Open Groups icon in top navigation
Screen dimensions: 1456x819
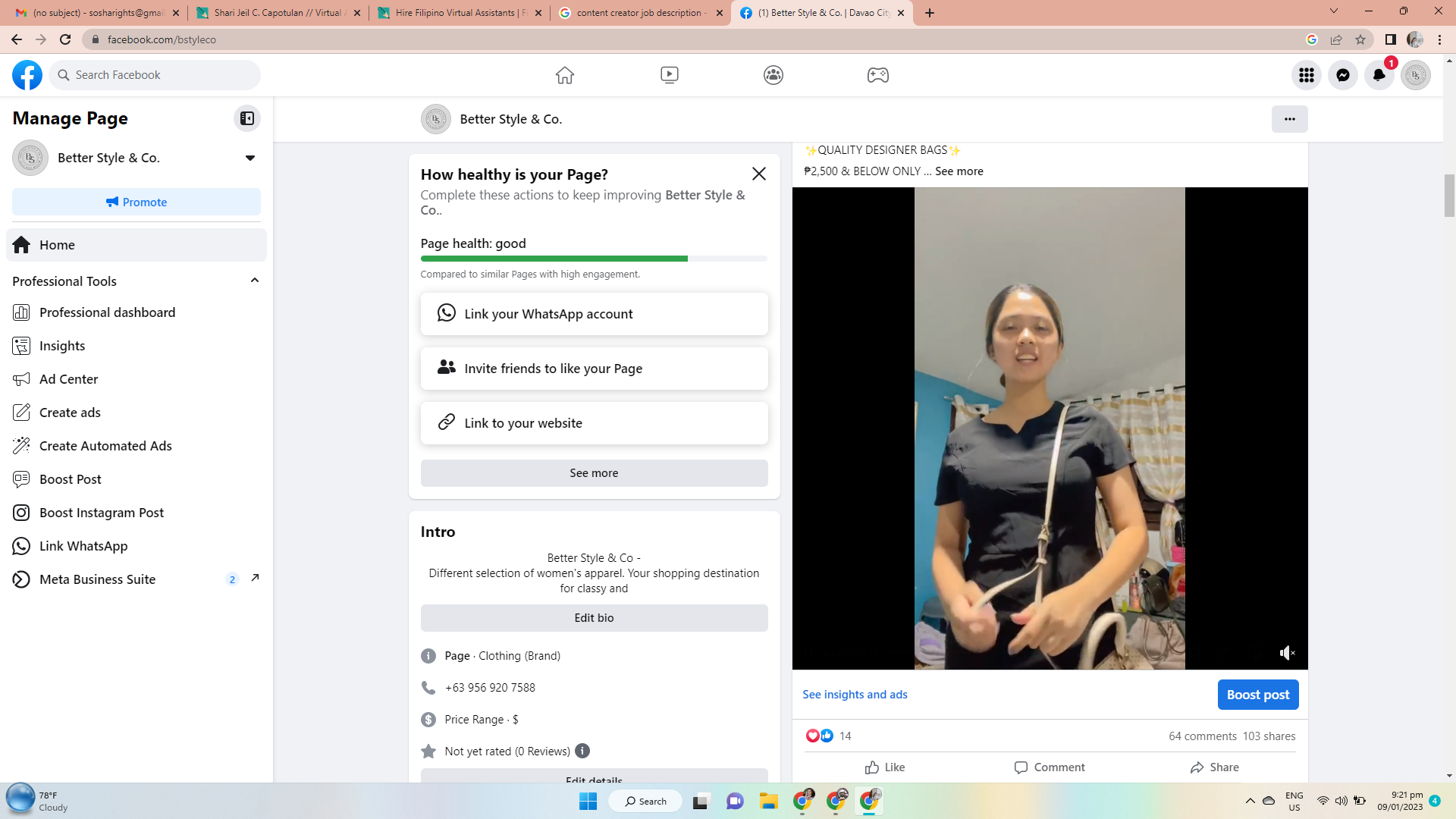click(x=773, y=75)
